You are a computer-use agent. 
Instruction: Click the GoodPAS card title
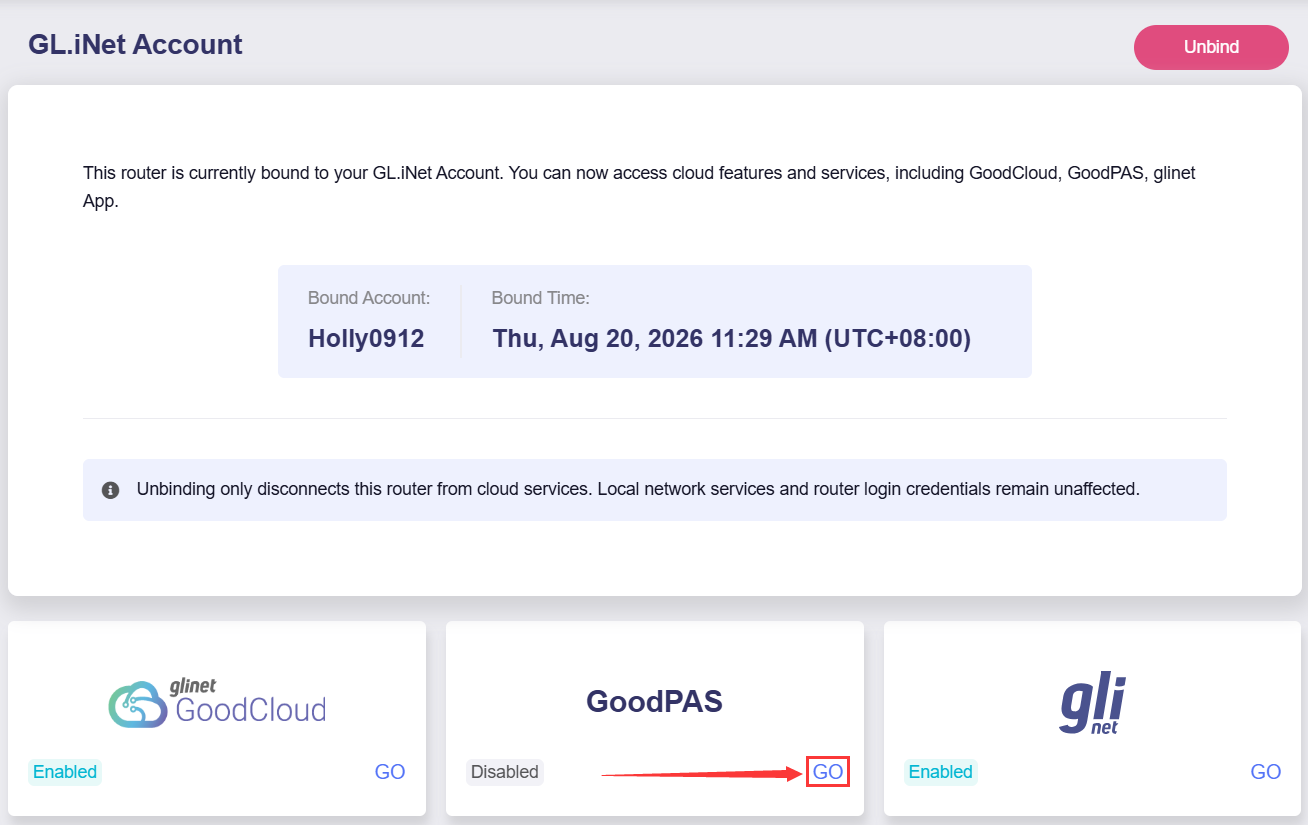click(654, 702)
